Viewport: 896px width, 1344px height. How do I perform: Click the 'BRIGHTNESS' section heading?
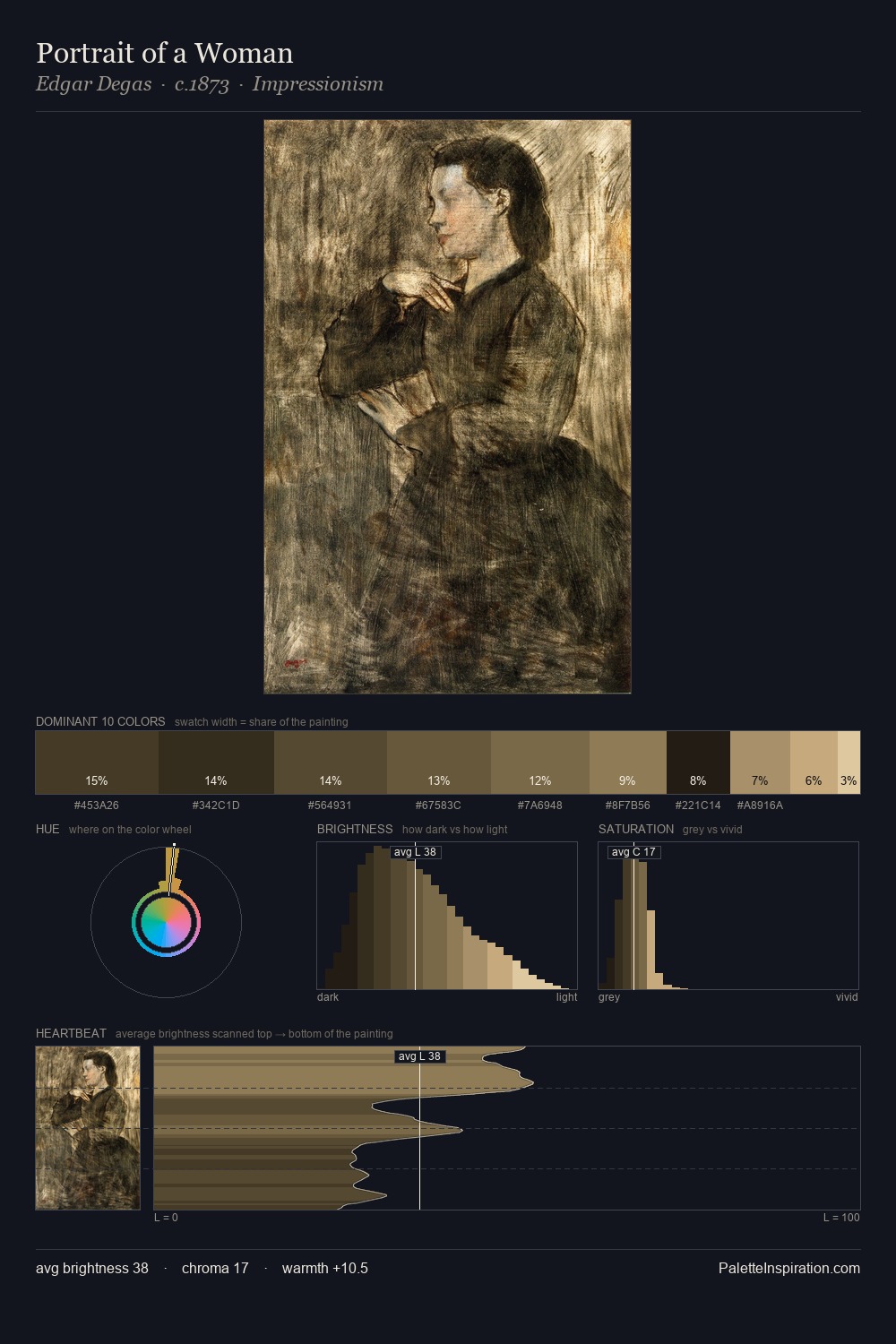tap(355, 829)
